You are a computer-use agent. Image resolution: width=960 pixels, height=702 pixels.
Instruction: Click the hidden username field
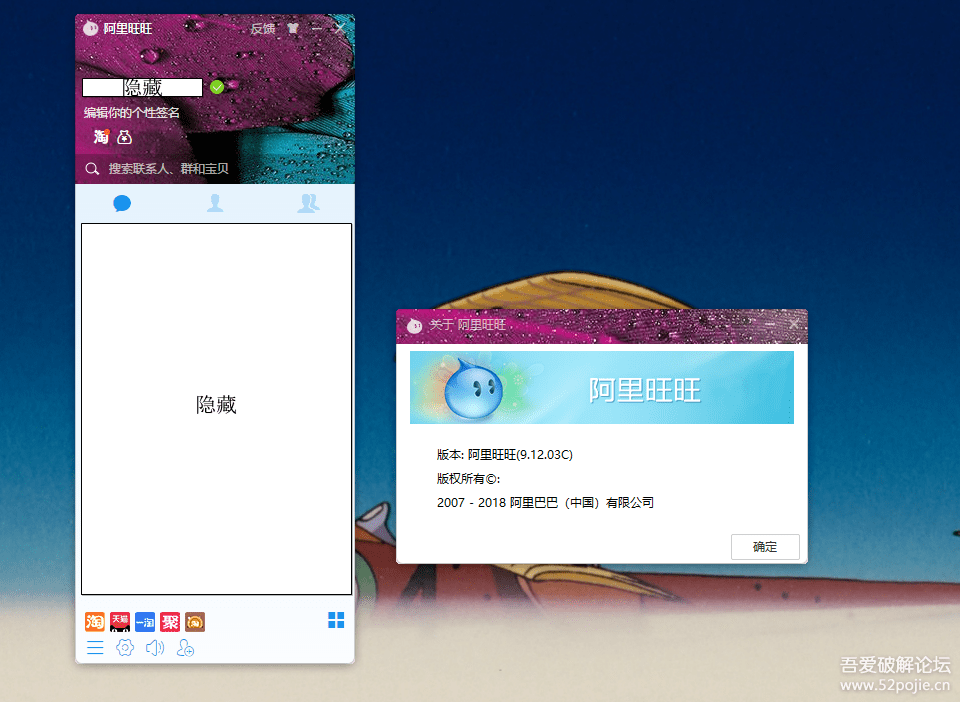[x=142, y=88]
